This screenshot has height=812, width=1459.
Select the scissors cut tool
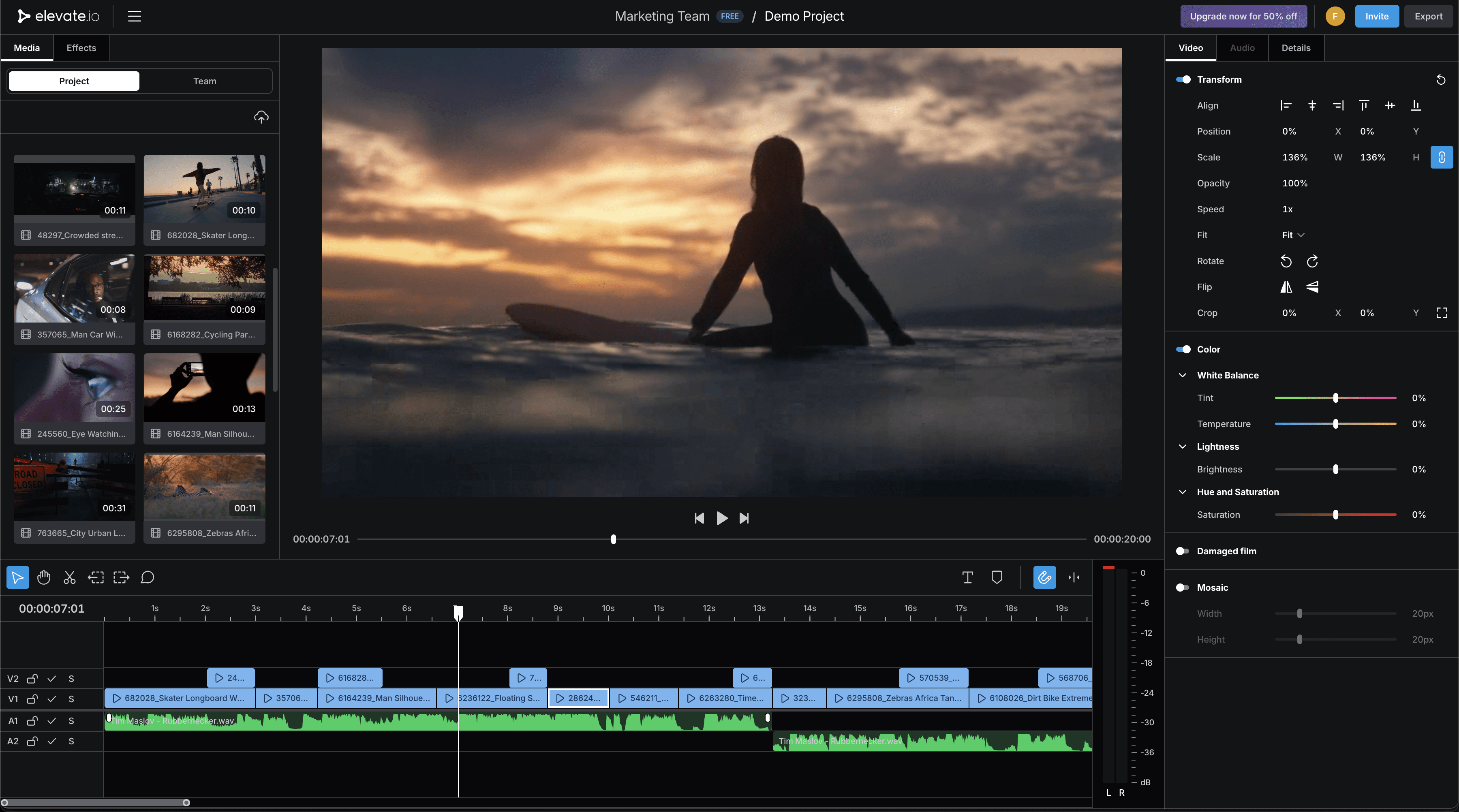click(x=70, y=577)
